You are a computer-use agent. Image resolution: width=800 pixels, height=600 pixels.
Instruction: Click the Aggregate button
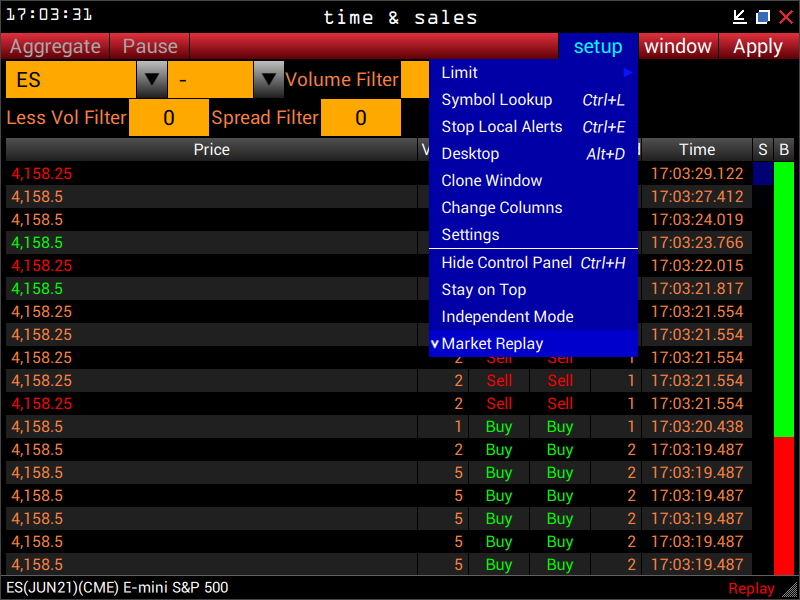[x=56, y=46]
